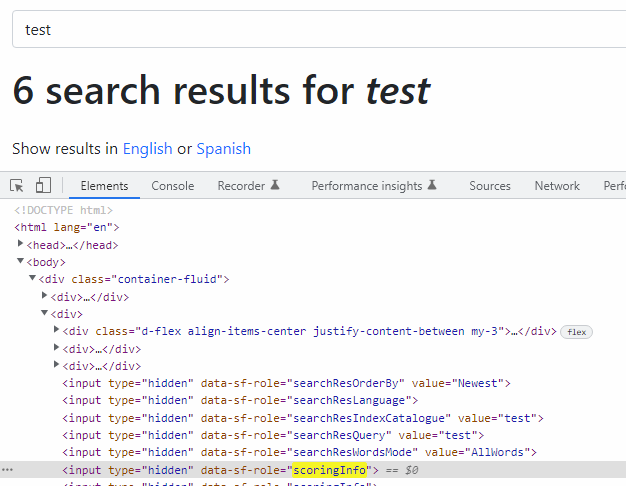This screenshot has width=626, height=486.
Task: Click the Recorder experimental flask icon
Action: point(275,184)
